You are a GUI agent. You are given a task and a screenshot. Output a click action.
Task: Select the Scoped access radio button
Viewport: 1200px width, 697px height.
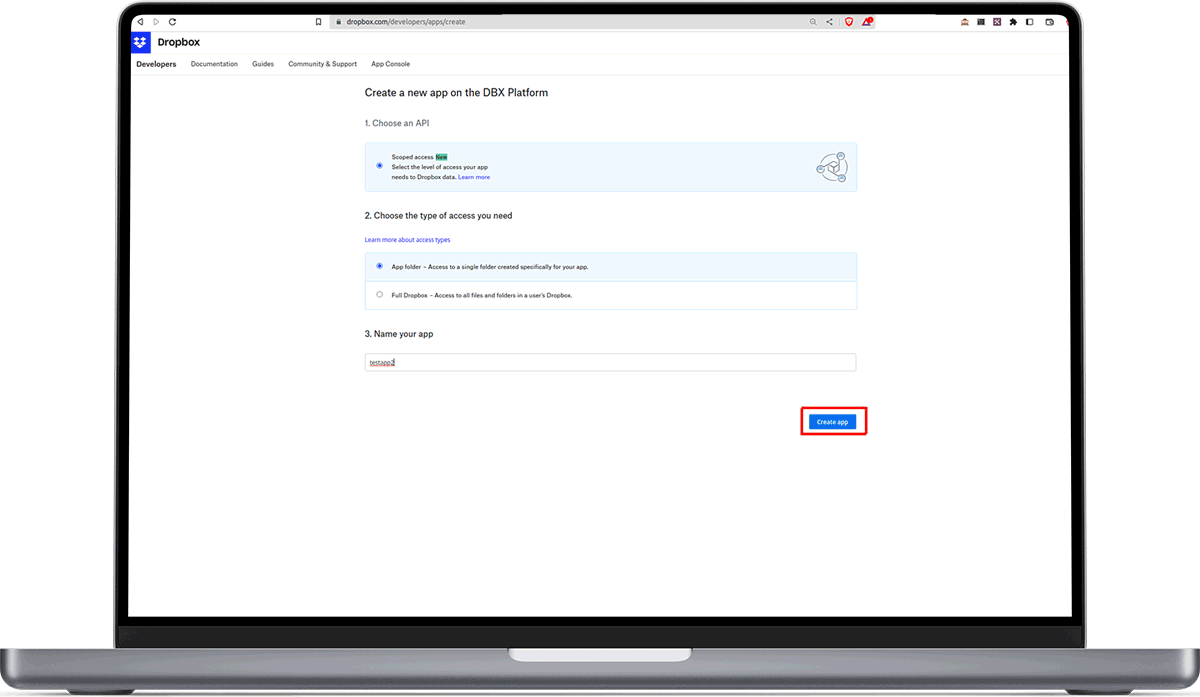tap(379, 166)
